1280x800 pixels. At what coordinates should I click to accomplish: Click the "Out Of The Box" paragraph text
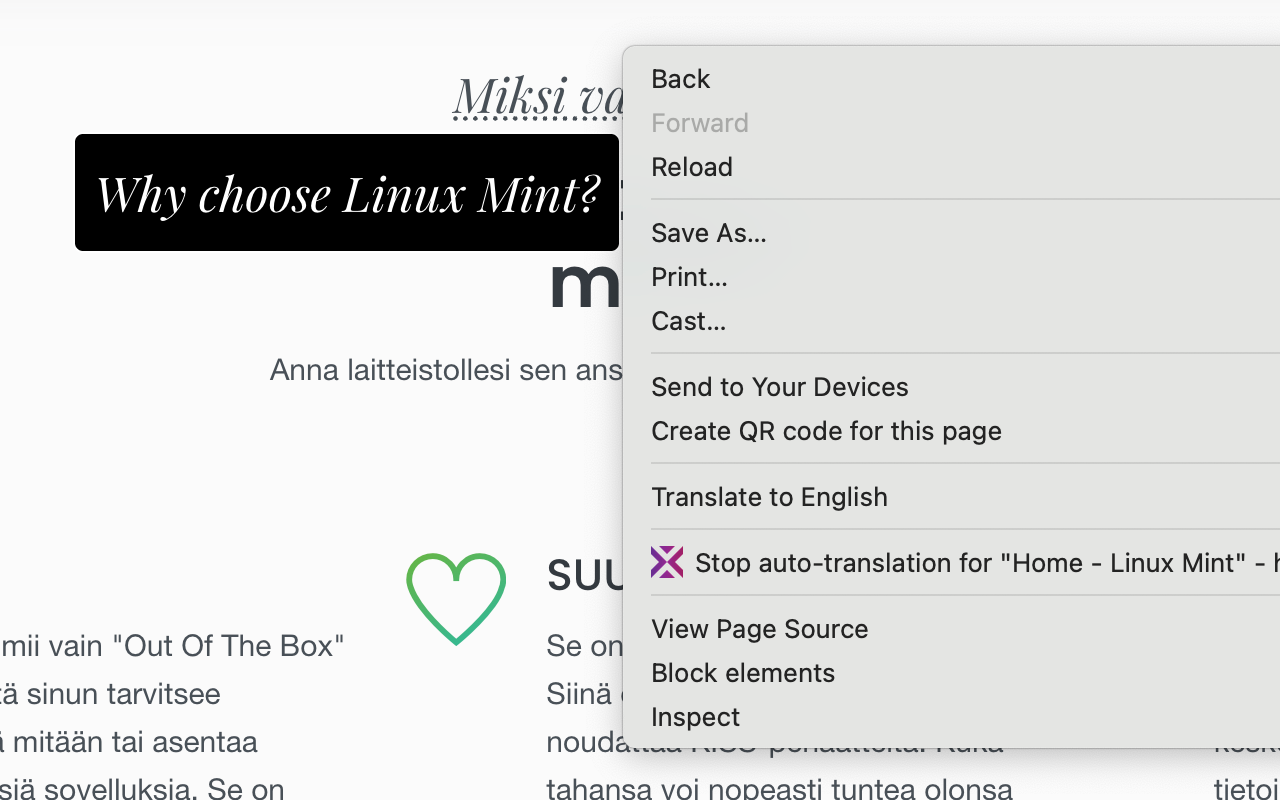pos(172,646)
